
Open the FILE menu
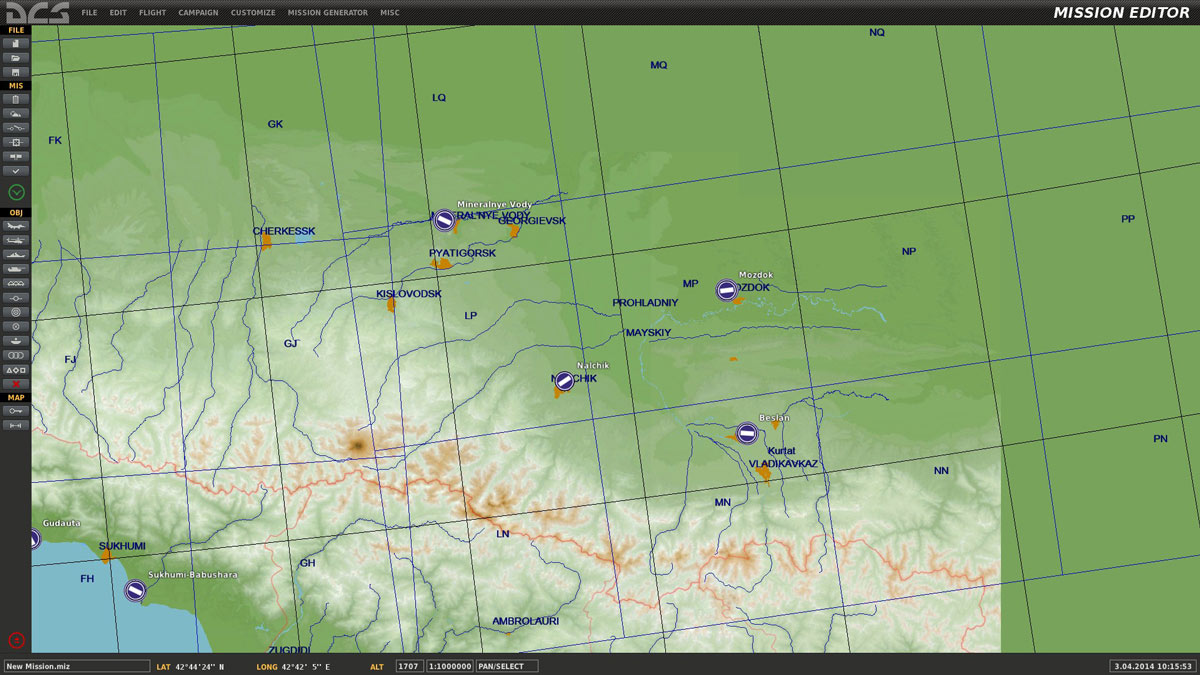click(90, 13)
